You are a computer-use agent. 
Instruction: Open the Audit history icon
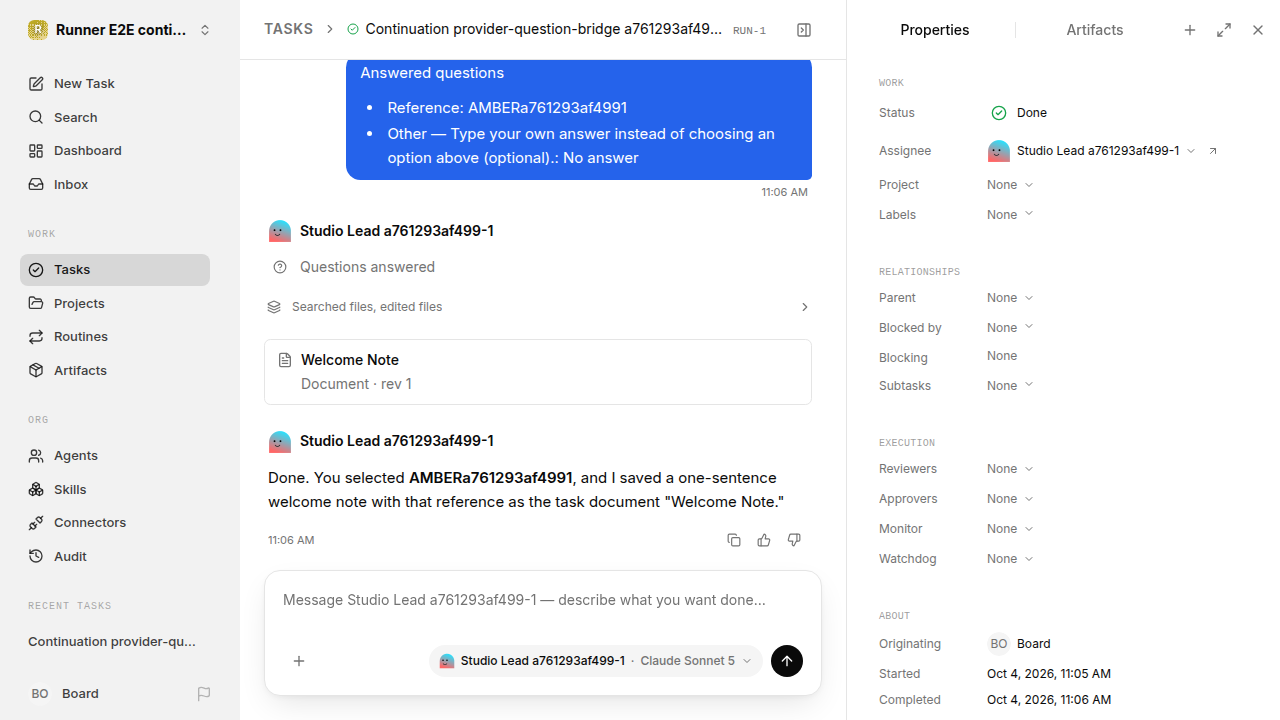tap(36, 557)
